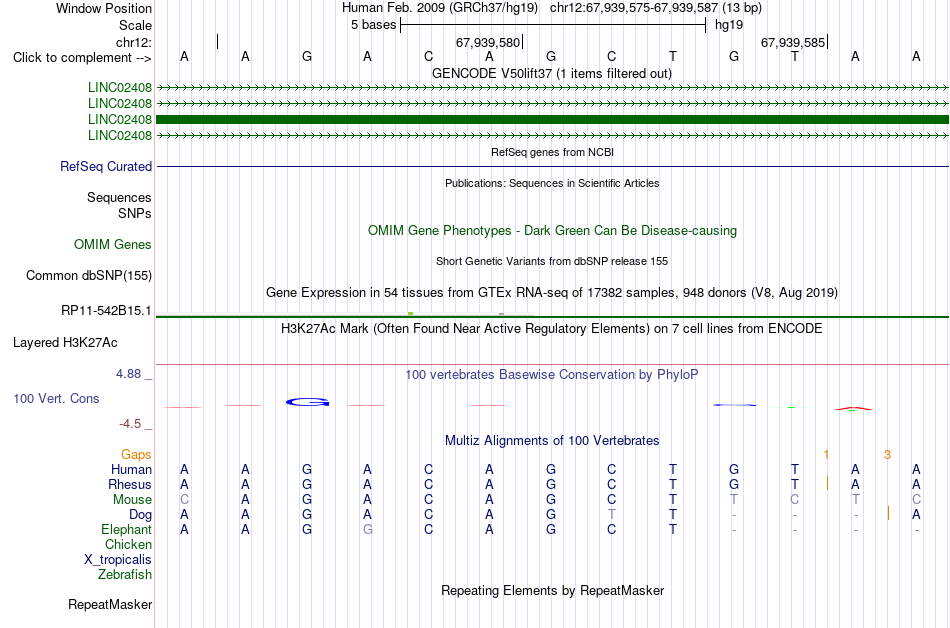This screenshot has width=950, height=628.
Task: Click the RepeatMasker track label
Action: click(110, 604)
